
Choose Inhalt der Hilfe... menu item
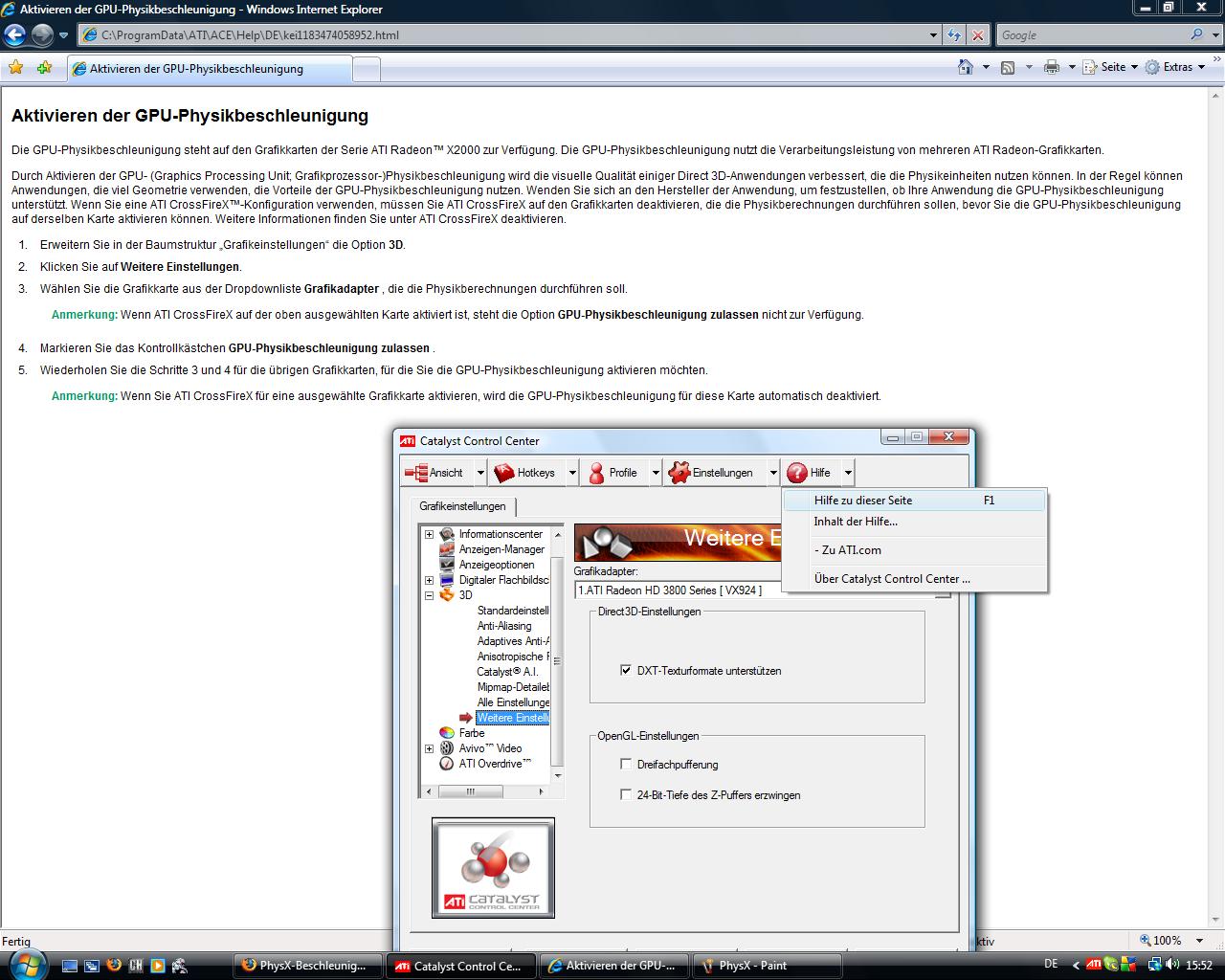[914, 522]
